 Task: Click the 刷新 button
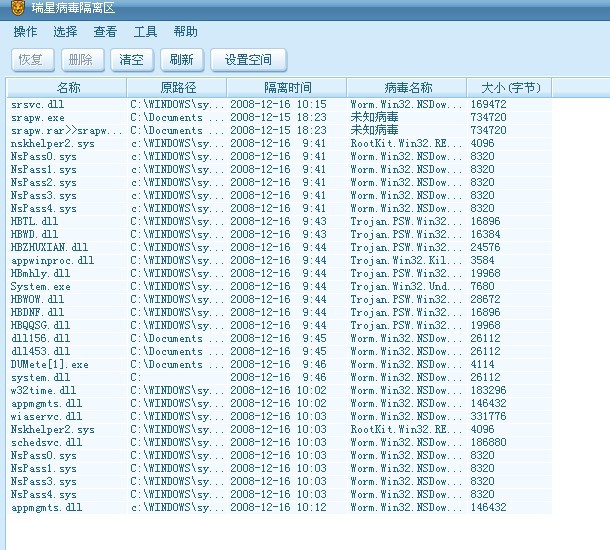pos(182,60)
